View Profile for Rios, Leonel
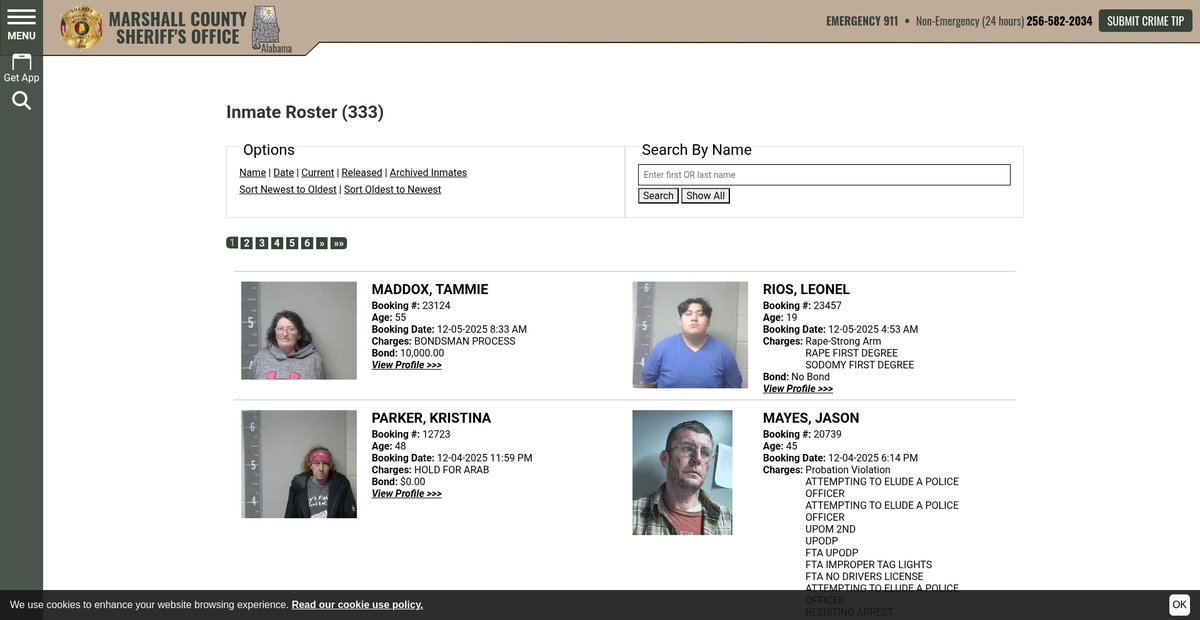 [798, 389]
